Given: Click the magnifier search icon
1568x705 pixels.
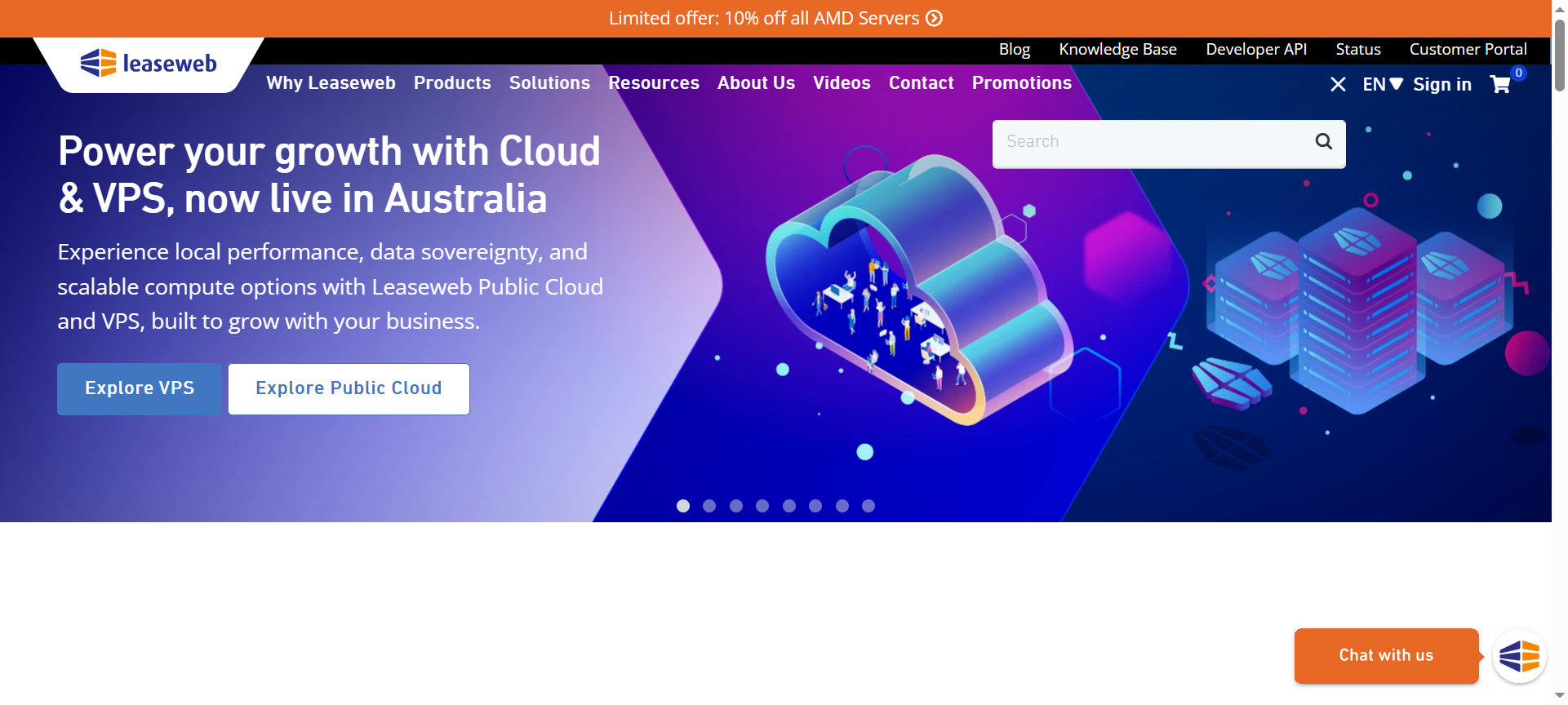Looking at the screenshot, I should [x=1323, y=141].
